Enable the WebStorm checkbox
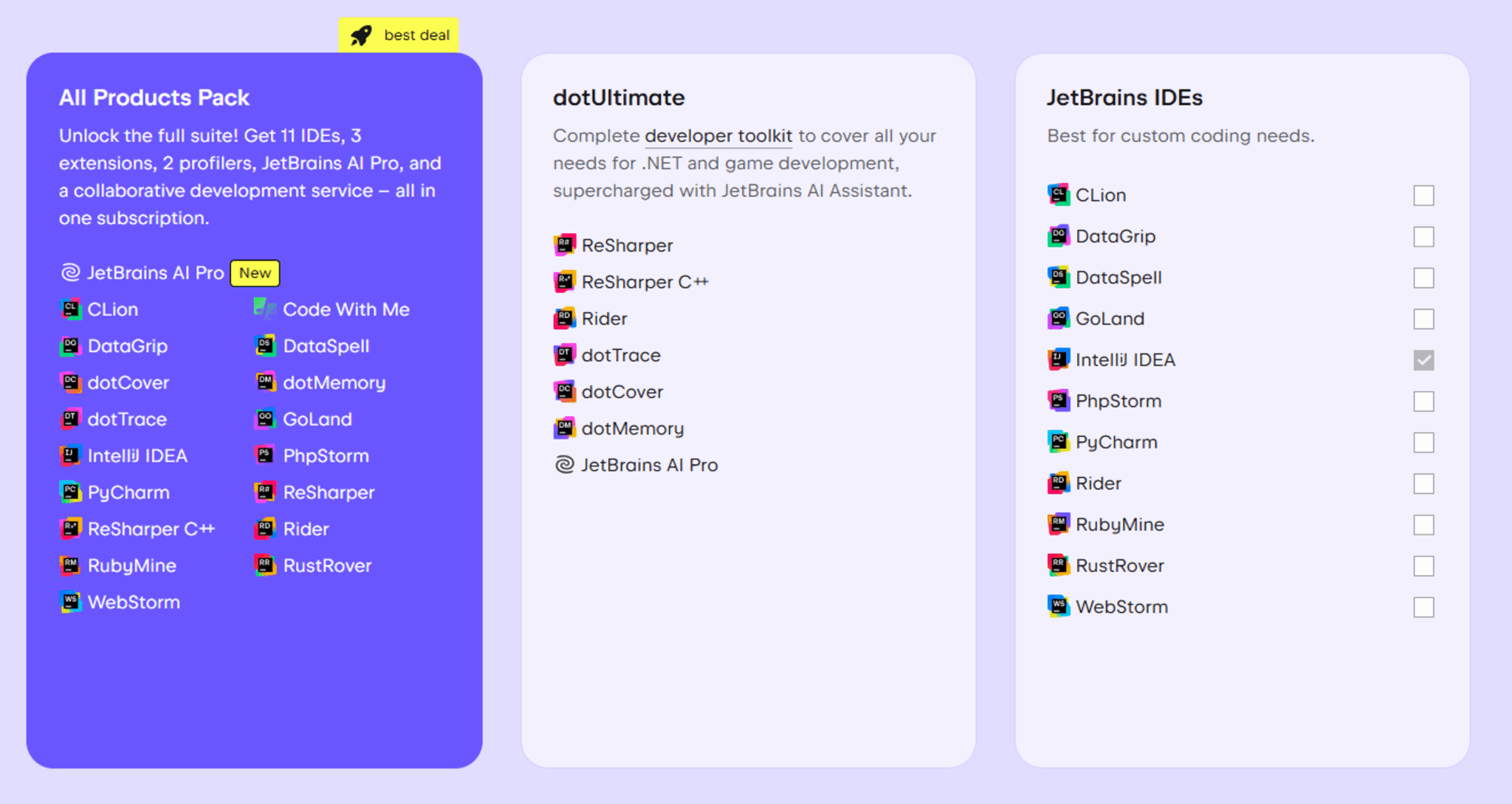The width and height of the screenshot is (1512, 804). [x=1423, y=607]
